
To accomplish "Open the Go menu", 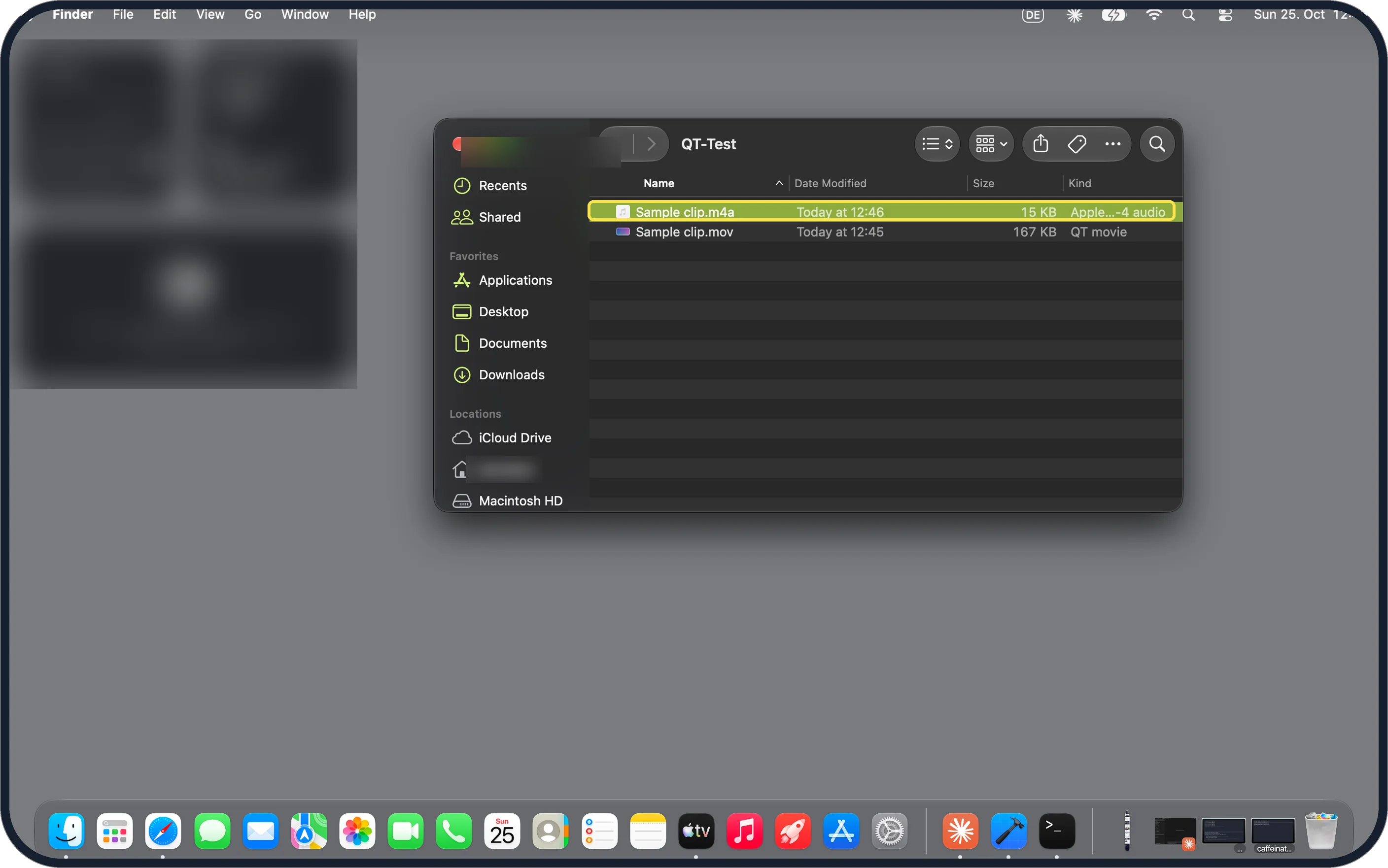I will click(x=253, y=14).
